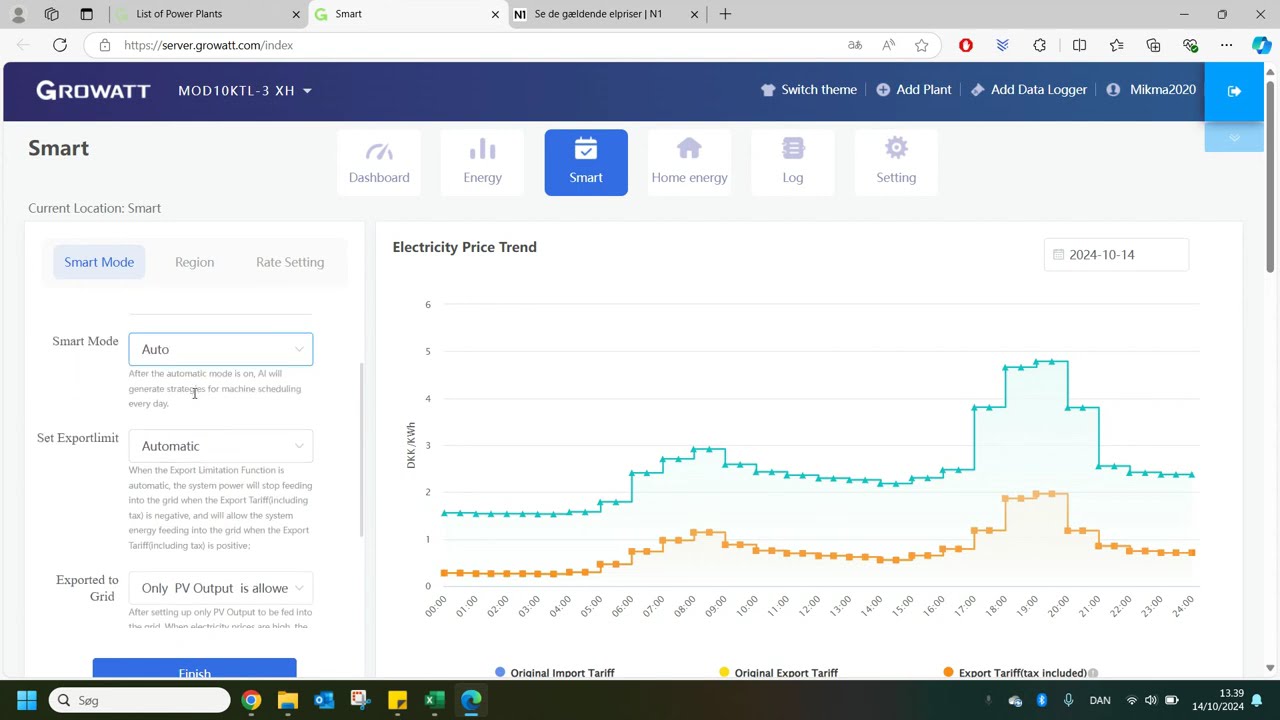Viewport: 1280px width, 720px height.
Task: Switch to the Smart Mode tab
Action: (x=99, y=262)
